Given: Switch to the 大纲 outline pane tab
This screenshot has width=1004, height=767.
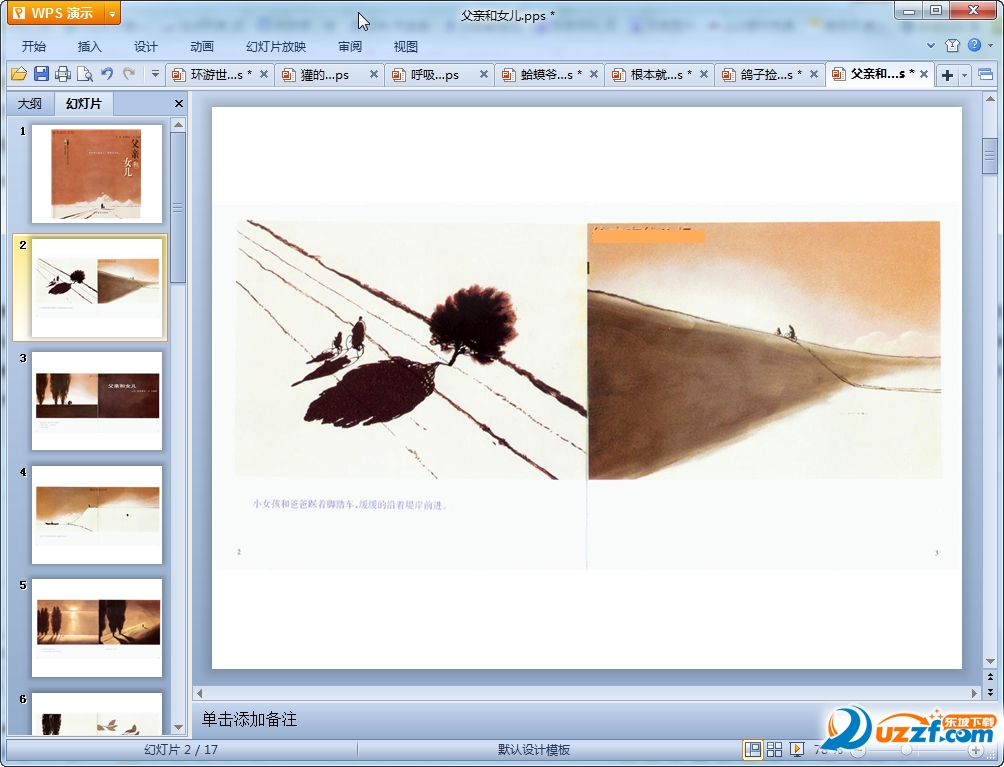Looking at the screenshot, I should coord(29,104).
